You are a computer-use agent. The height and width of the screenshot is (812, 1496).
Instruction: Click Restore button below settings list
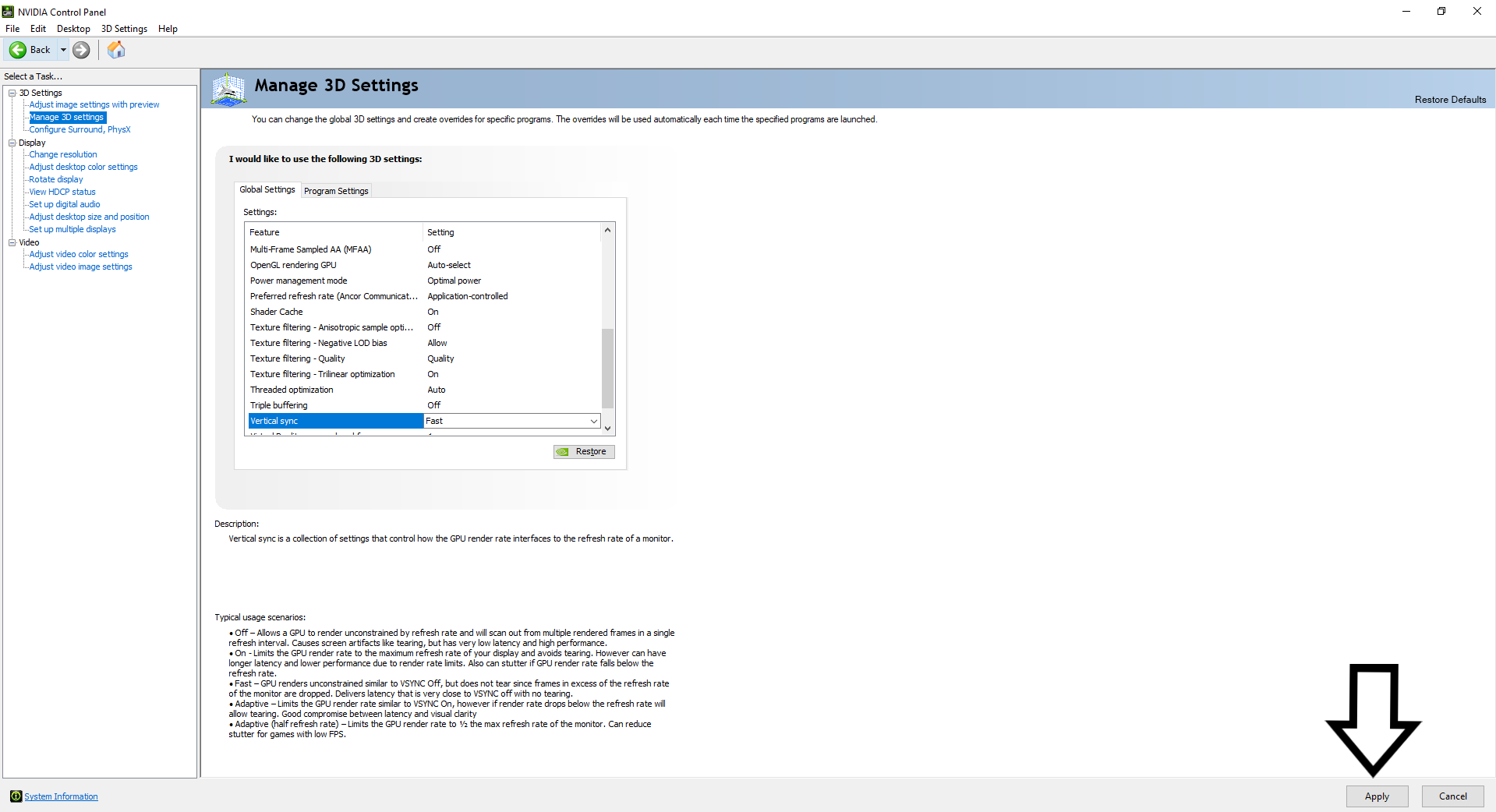click(584, 452)
